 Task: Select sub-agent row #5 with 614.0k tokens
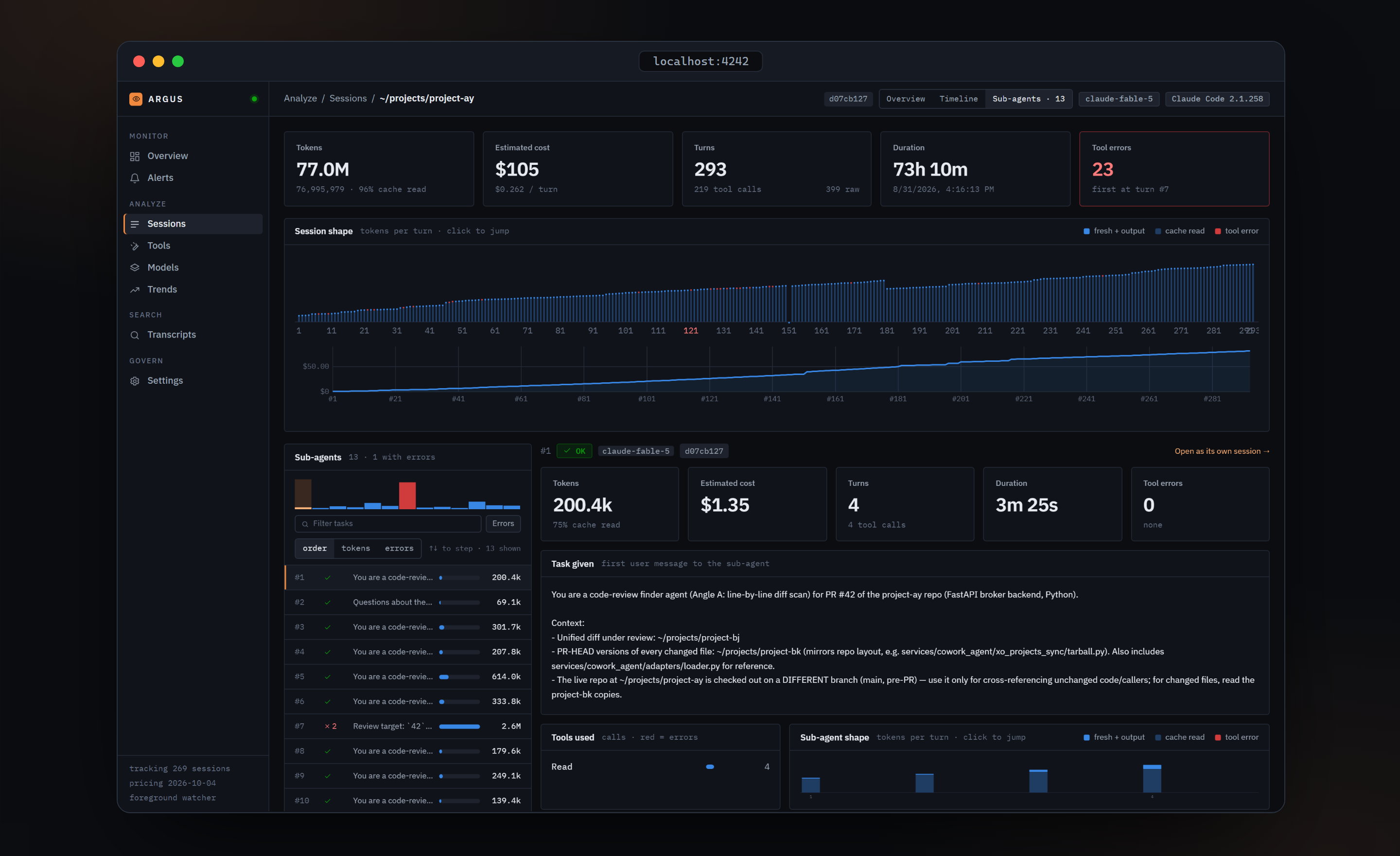coord(408,677)
